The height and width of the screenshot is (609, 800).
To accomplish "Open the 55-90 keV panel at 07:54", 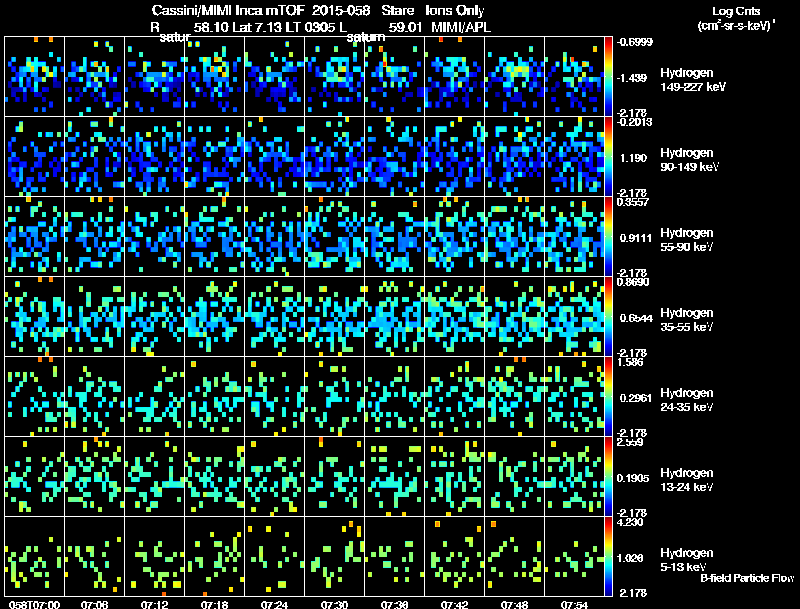I will (x=574, y=236).
